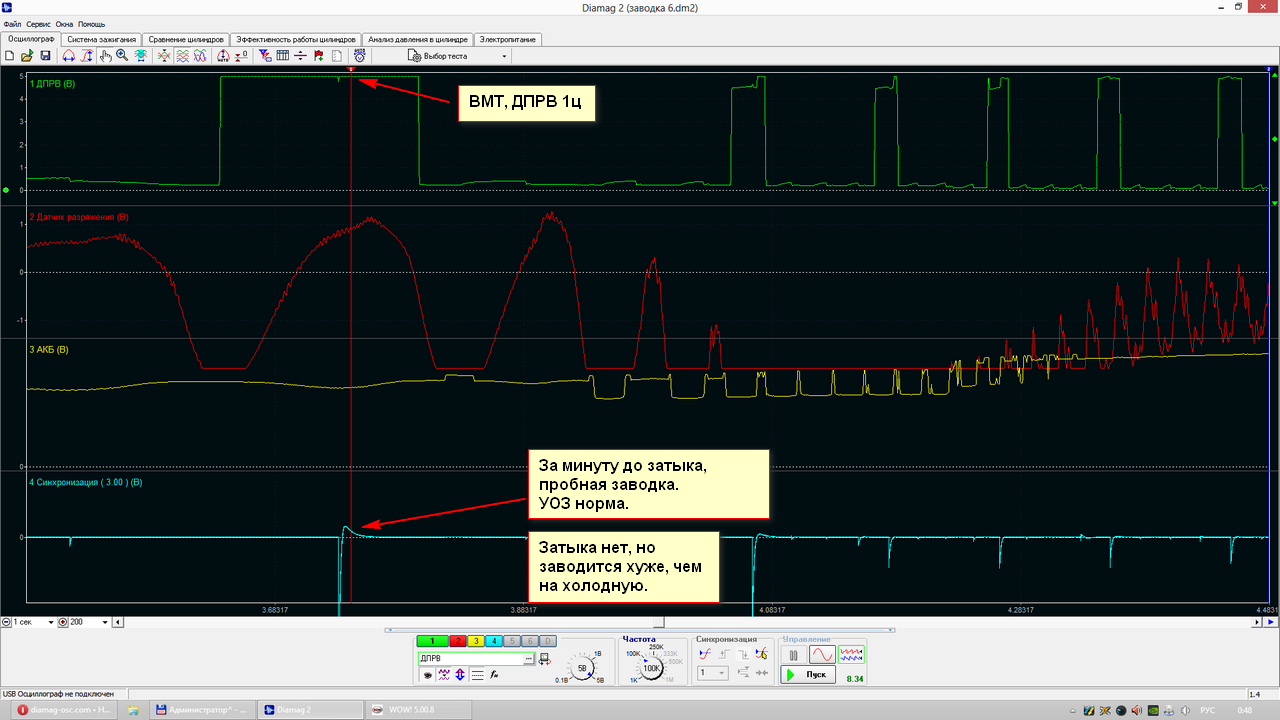Open the channel name ellipsis selector

click(528, 659)
